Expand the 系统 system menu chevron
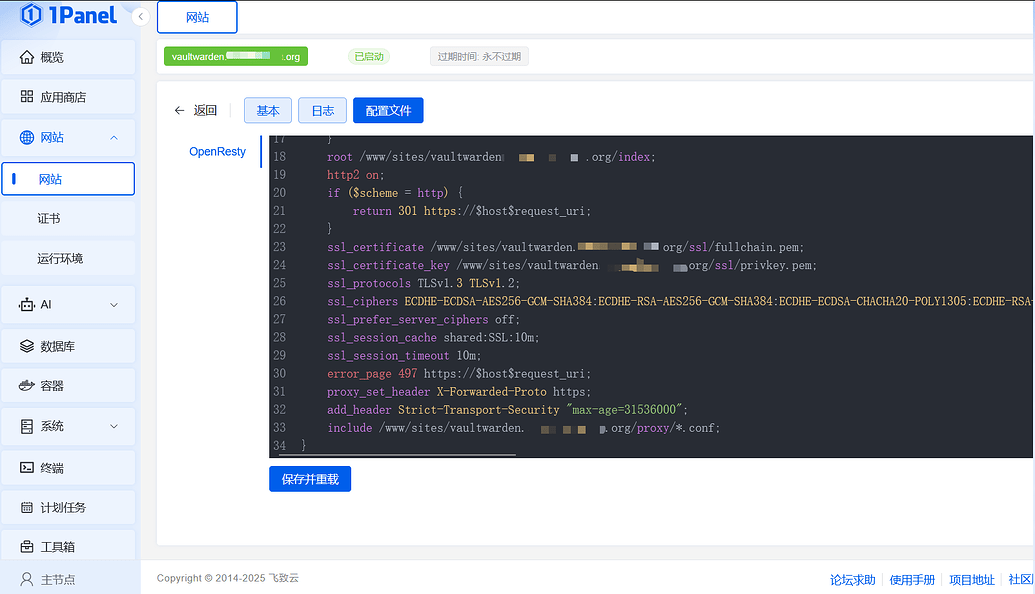 [114, 426]
